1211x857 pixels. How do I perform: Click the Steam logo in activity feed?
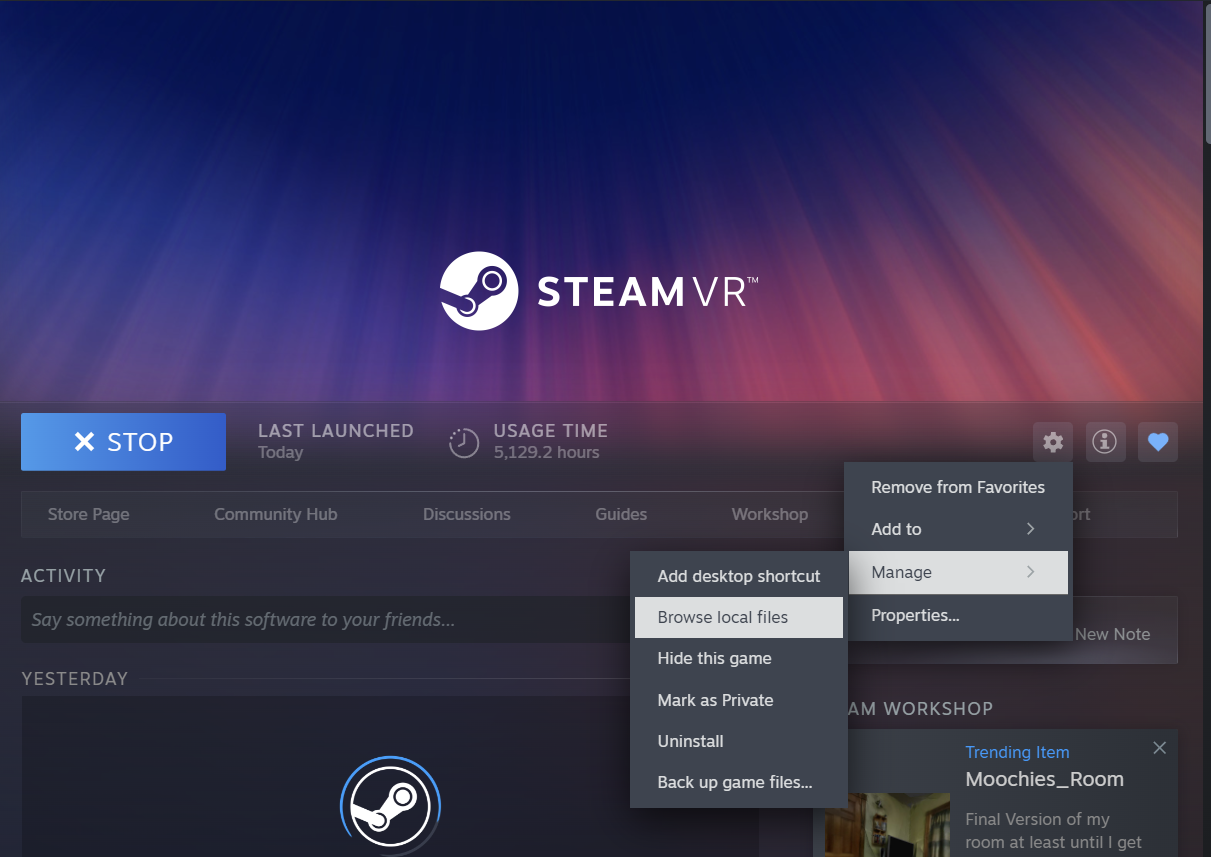[x=390, y=806]
